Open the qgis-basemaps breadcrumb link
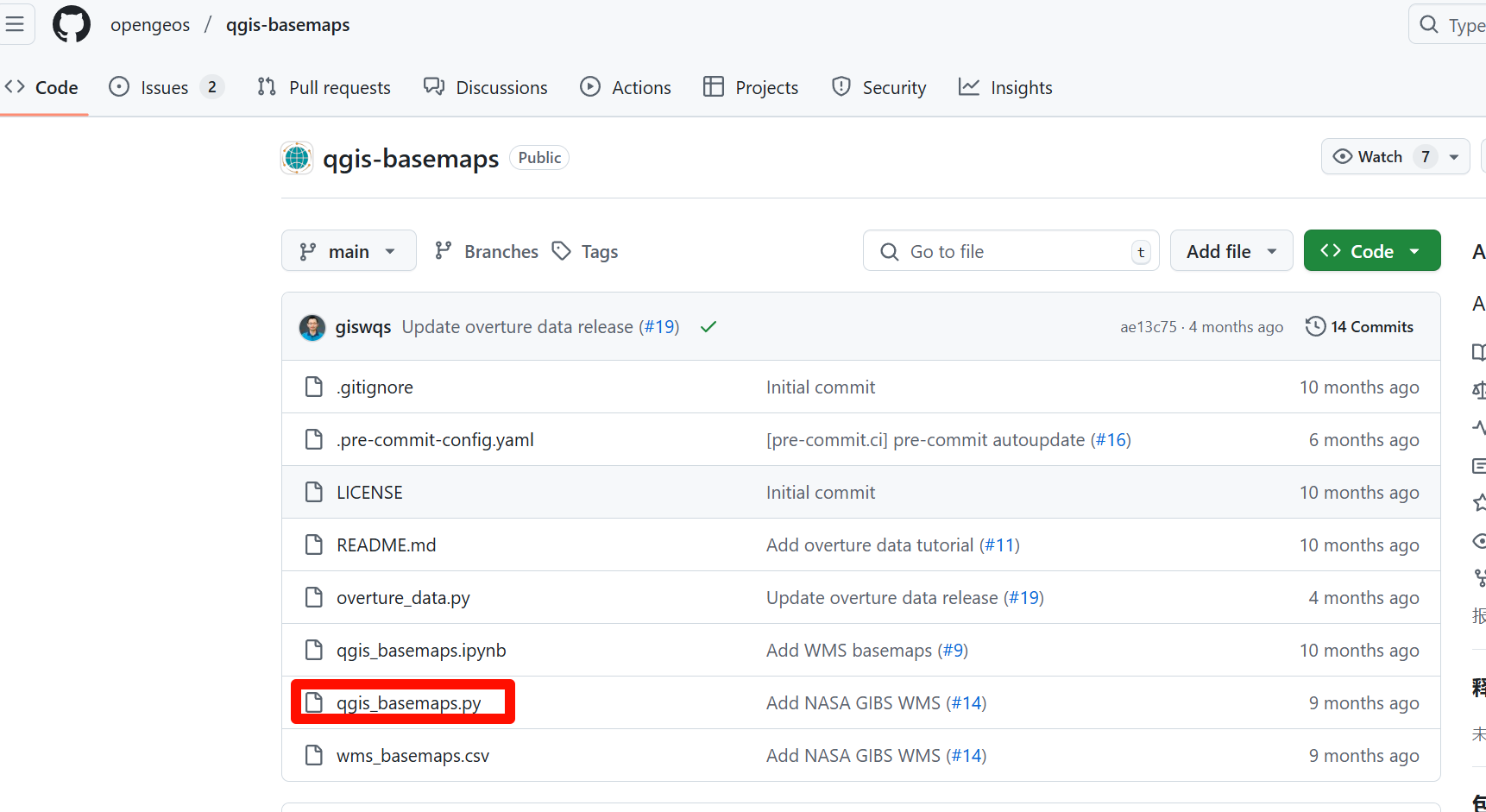Viewport: 1486px width, 812px height. point(288,25)
